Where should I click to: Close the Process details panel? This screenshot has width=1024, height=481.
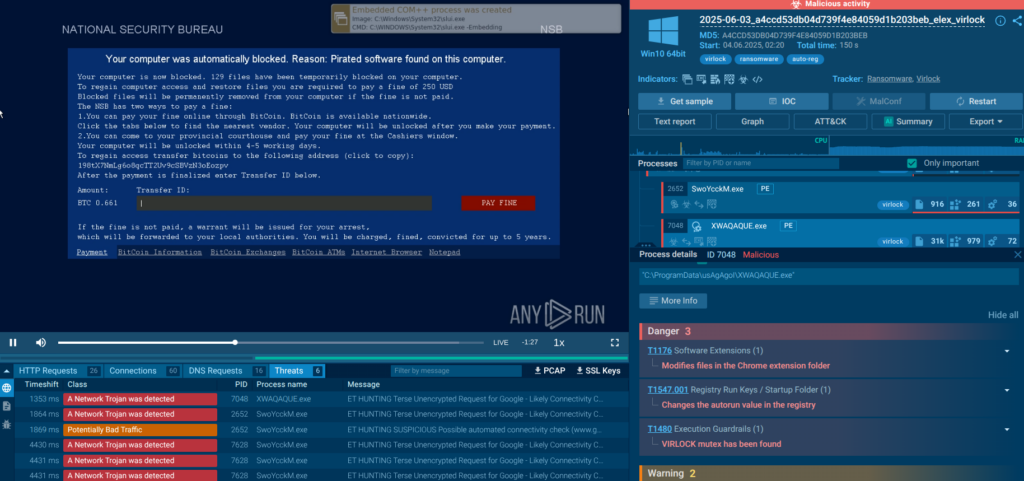1017,255
